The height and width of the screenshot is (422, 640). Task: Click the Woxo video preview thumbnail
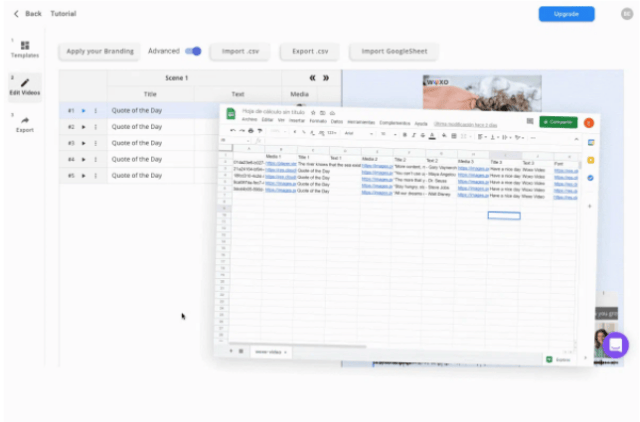(x=482, y=93)
